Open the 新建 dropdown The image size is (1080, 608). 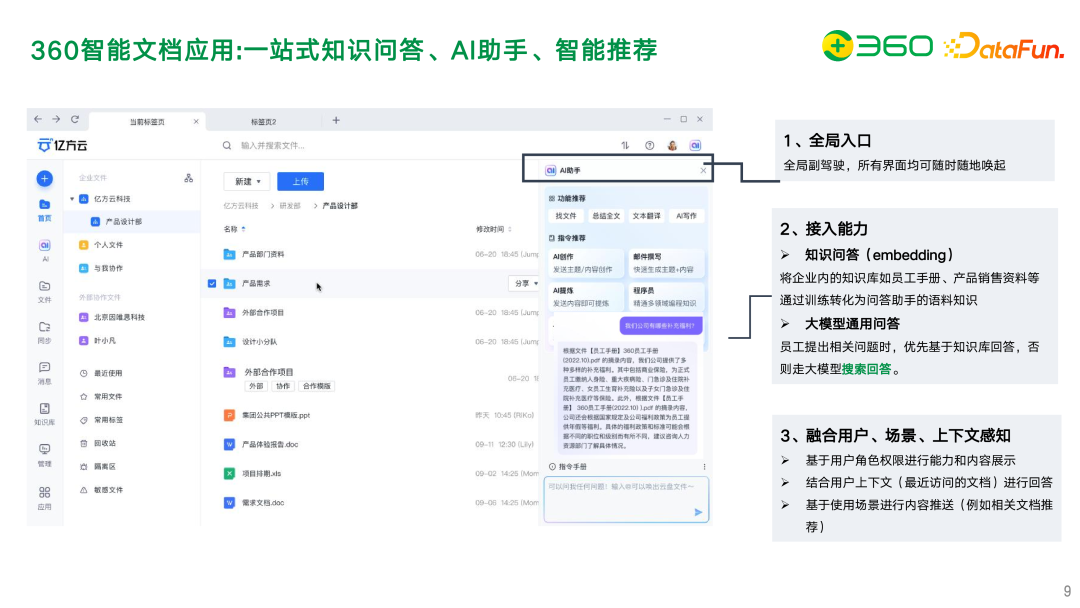point(247,181)
